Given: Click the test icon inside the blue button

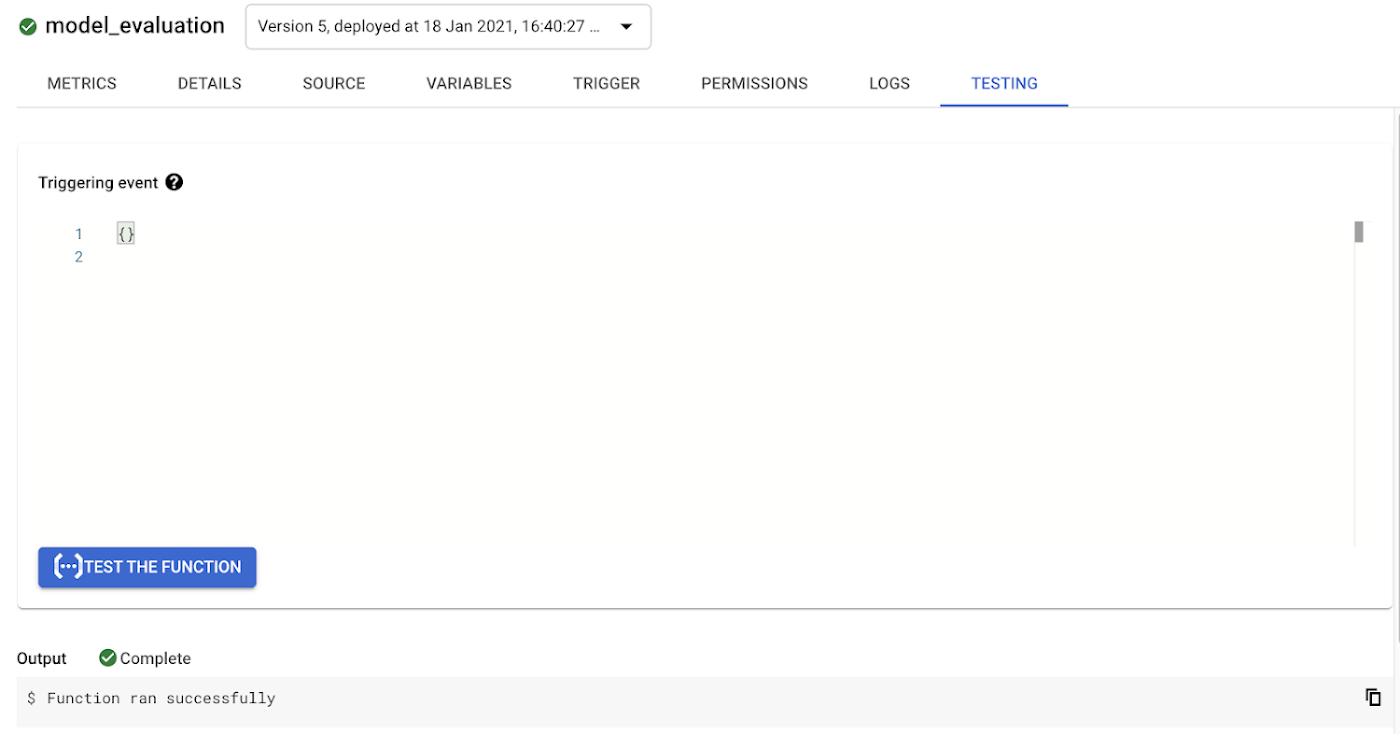Looking at the screenshot, I should click(x=66, y=567).
